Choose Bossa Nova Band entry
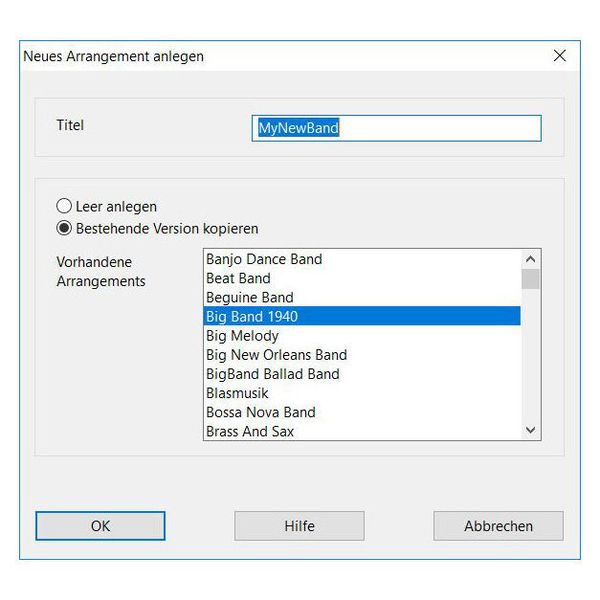The image size is (600, 600). (260, 412)
